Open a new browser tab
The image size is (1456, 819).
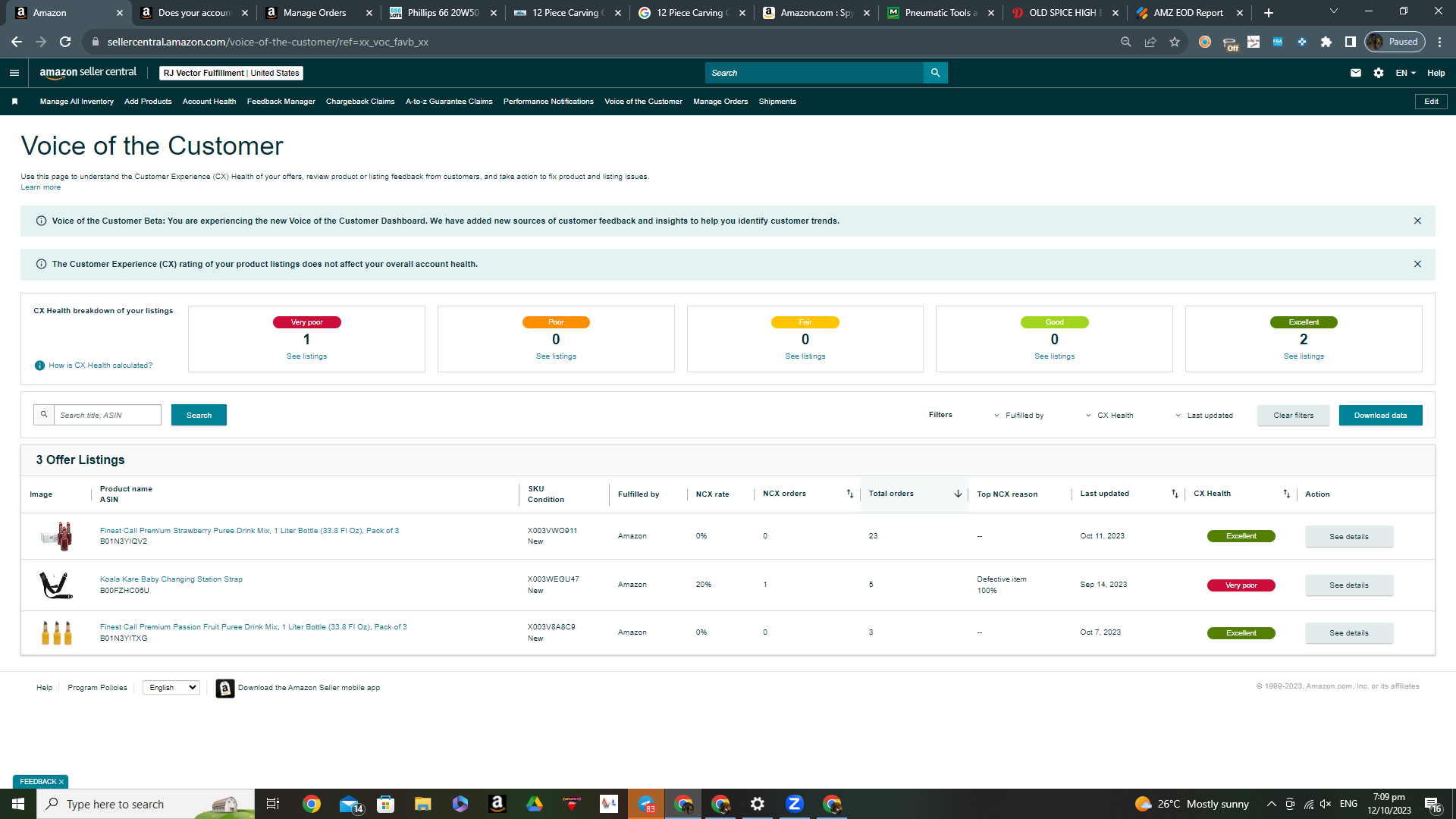1269,13
